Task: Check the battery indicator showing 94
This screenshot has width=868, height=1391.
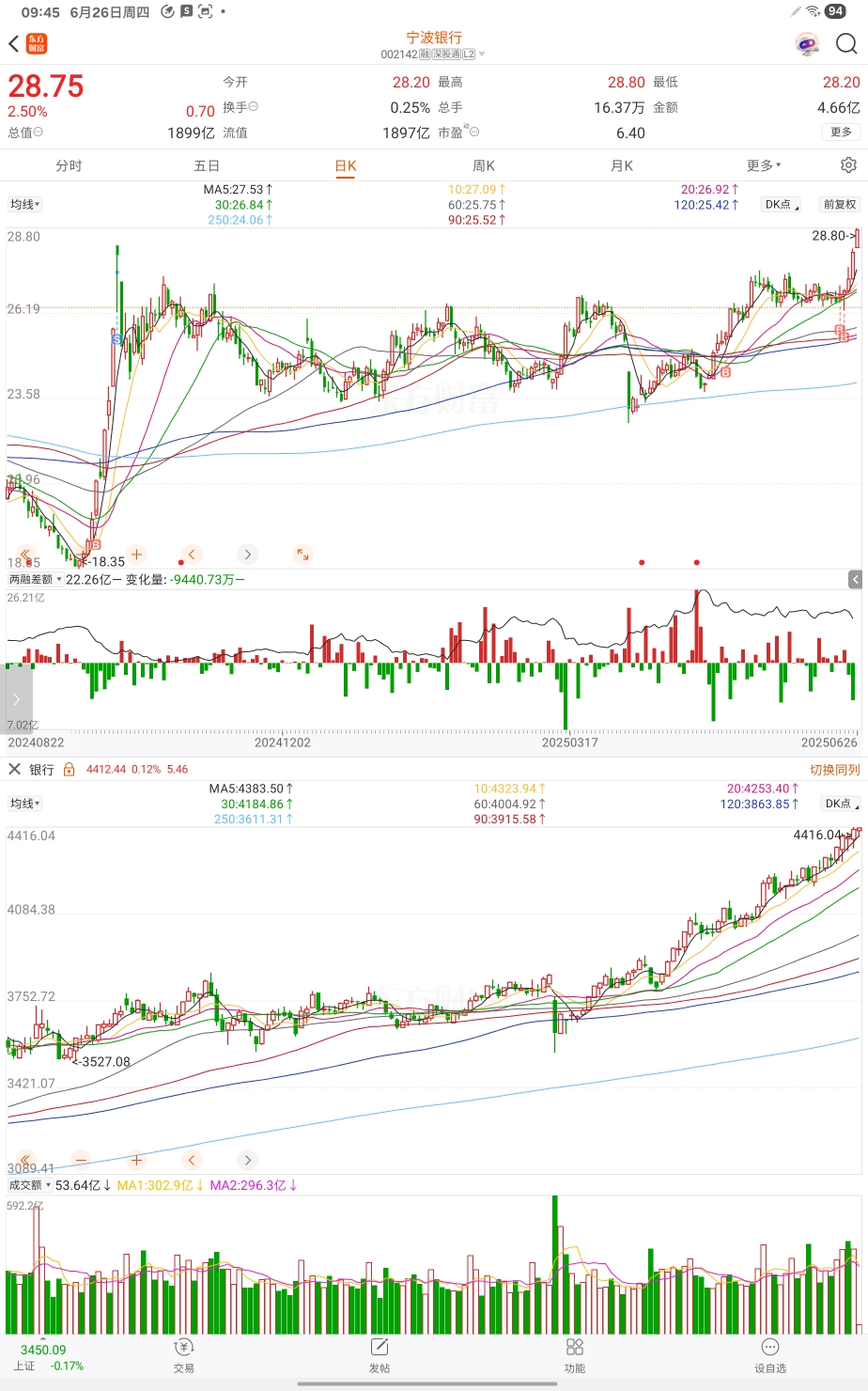Action: click(835, 11)
